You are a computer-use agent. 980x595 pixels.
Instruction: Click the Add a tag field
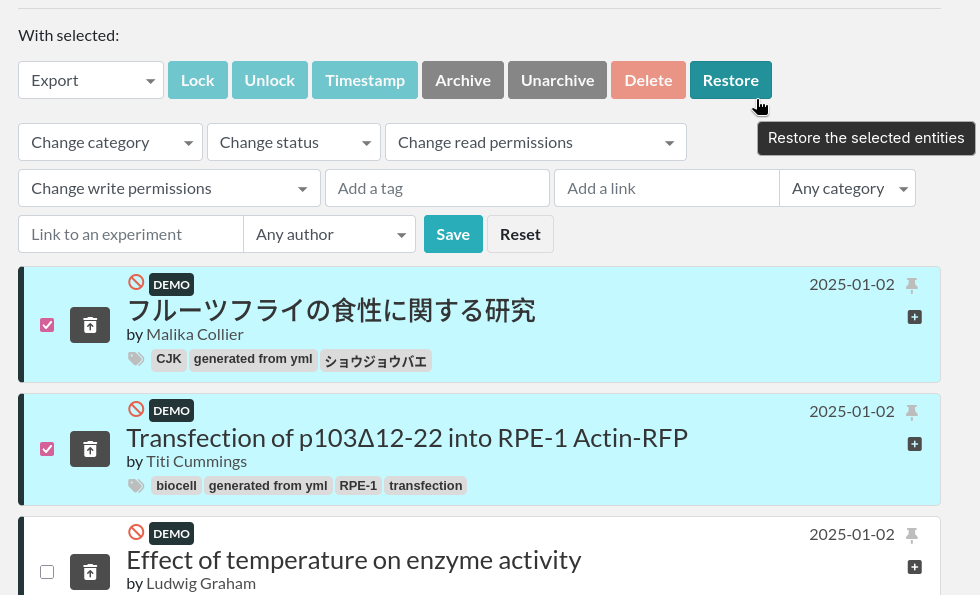point(437,188)
